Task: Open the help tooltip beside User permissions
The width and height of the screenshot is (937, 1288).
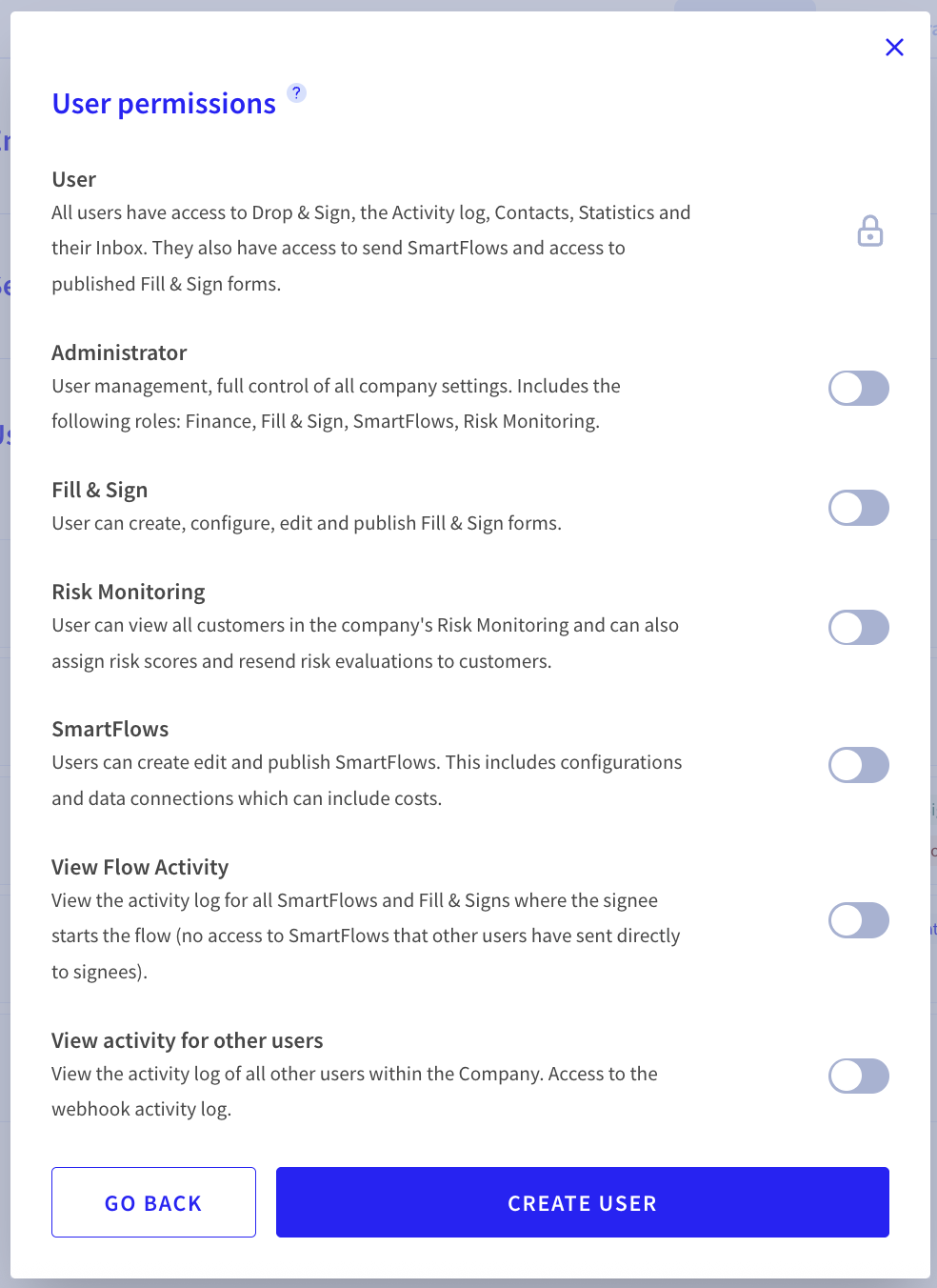Action: point(297,92)
